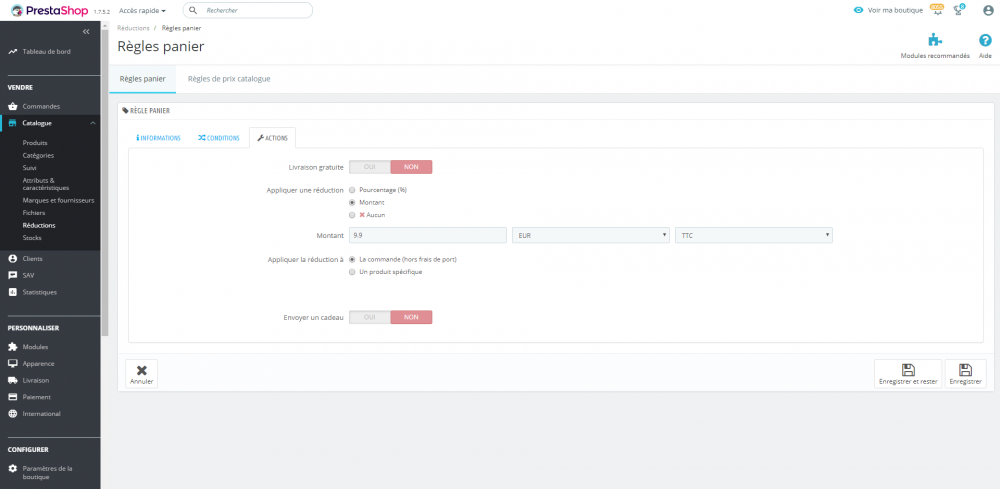Image resolution: width=1000 pixels, height=489 pixels.
Task: Open Catégories in the sidebar
Action: 38,156
